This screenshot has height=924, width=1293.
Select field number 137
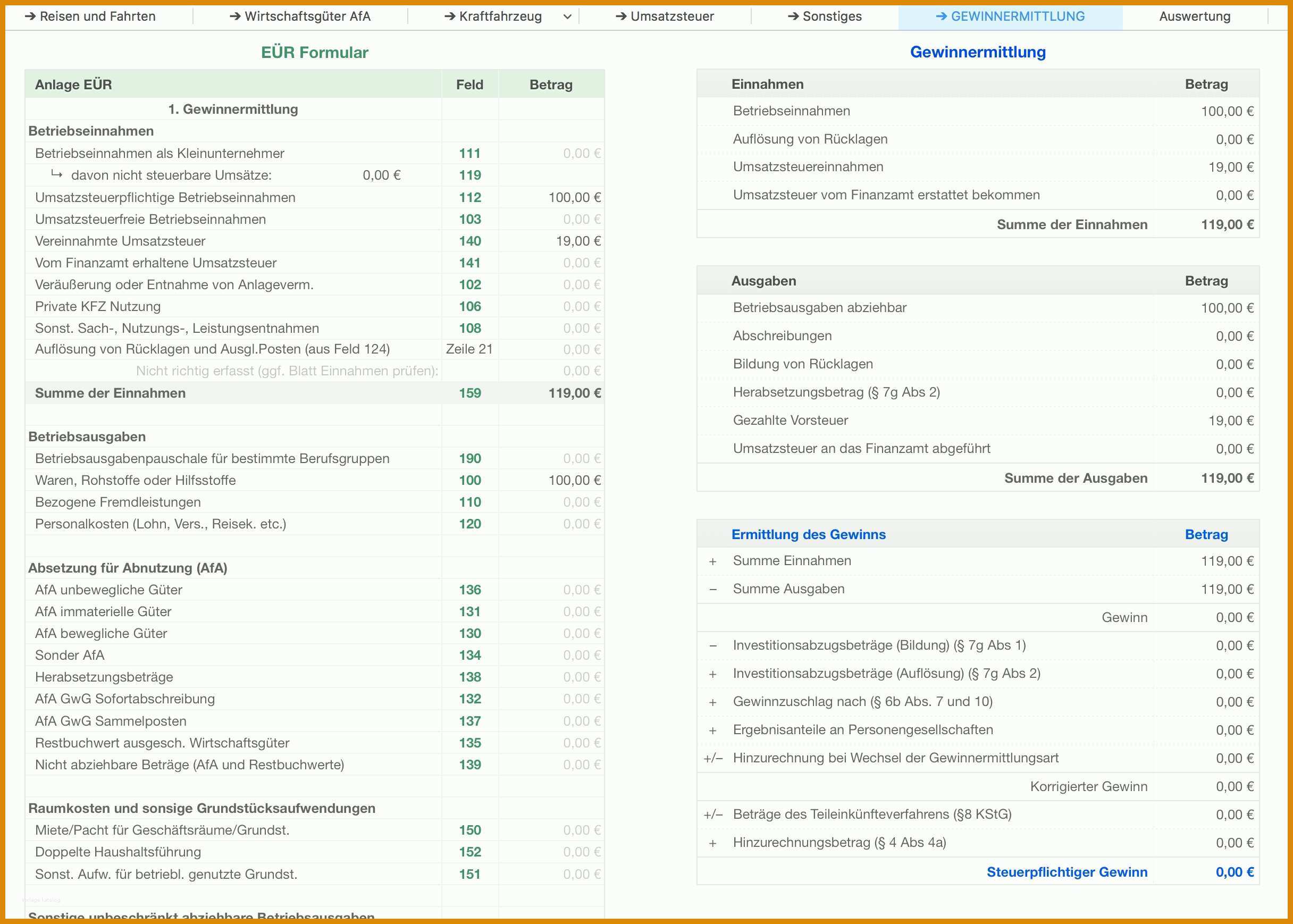(470, 721)
